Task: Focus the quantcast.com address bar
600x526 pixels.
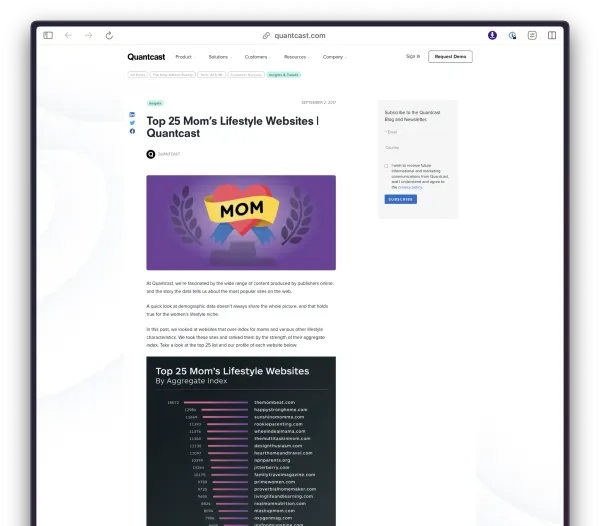Action: click(x=300, y=36)
